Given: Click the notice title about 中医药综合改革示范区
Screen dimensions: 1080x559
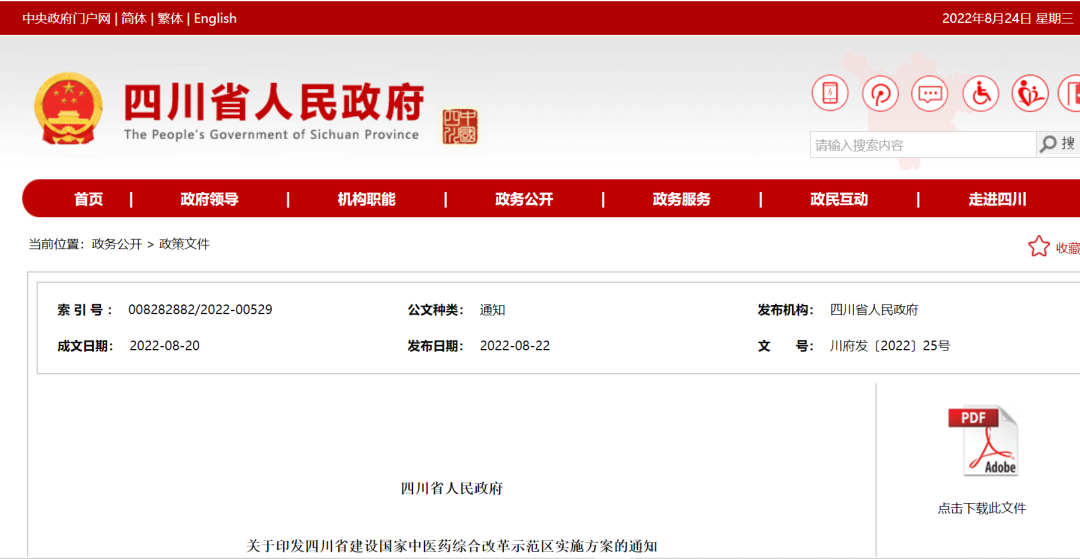Looking at the screenshot, I should click(x=453, y=547).
